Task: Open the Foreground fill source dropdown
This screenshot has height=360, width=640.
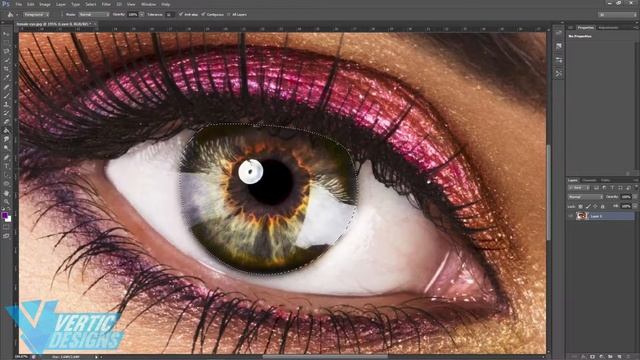Action: point(36,14)
